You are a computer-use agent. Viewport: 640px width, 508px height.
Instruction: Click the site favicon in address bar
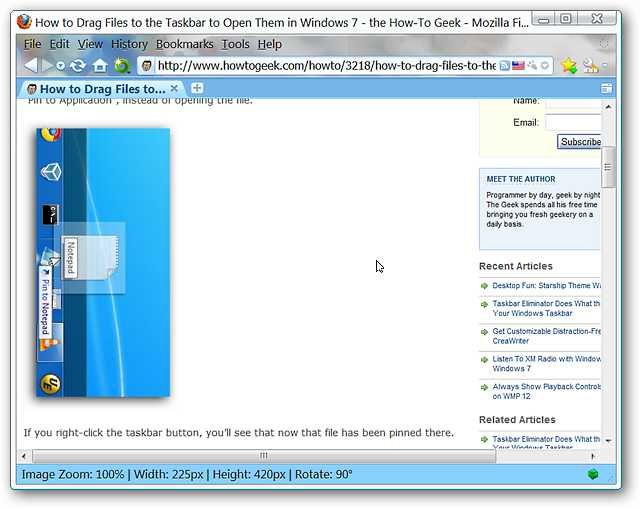[x=147, y=66]
